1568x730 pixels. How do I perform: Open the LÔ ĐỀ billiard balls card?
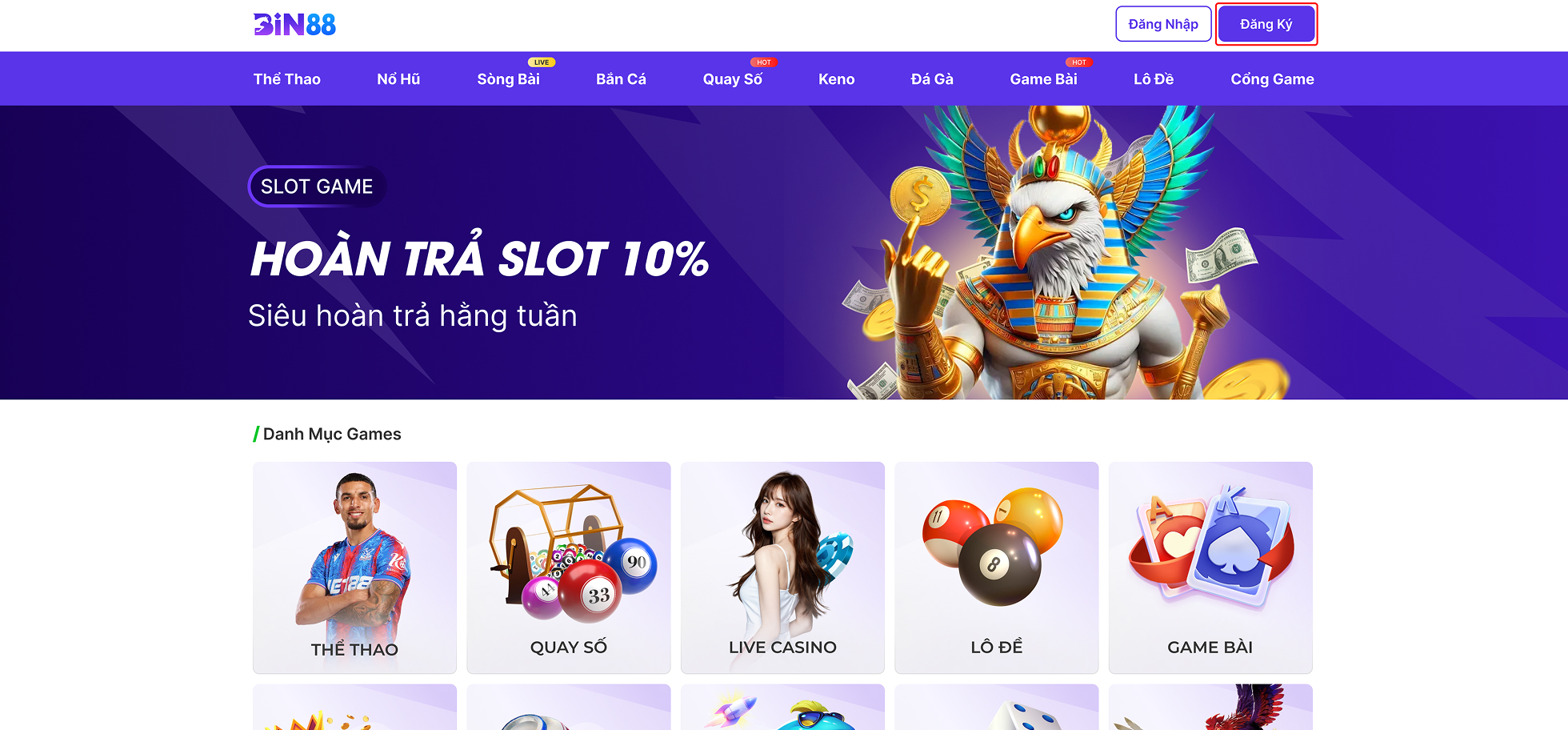point(997,568)
